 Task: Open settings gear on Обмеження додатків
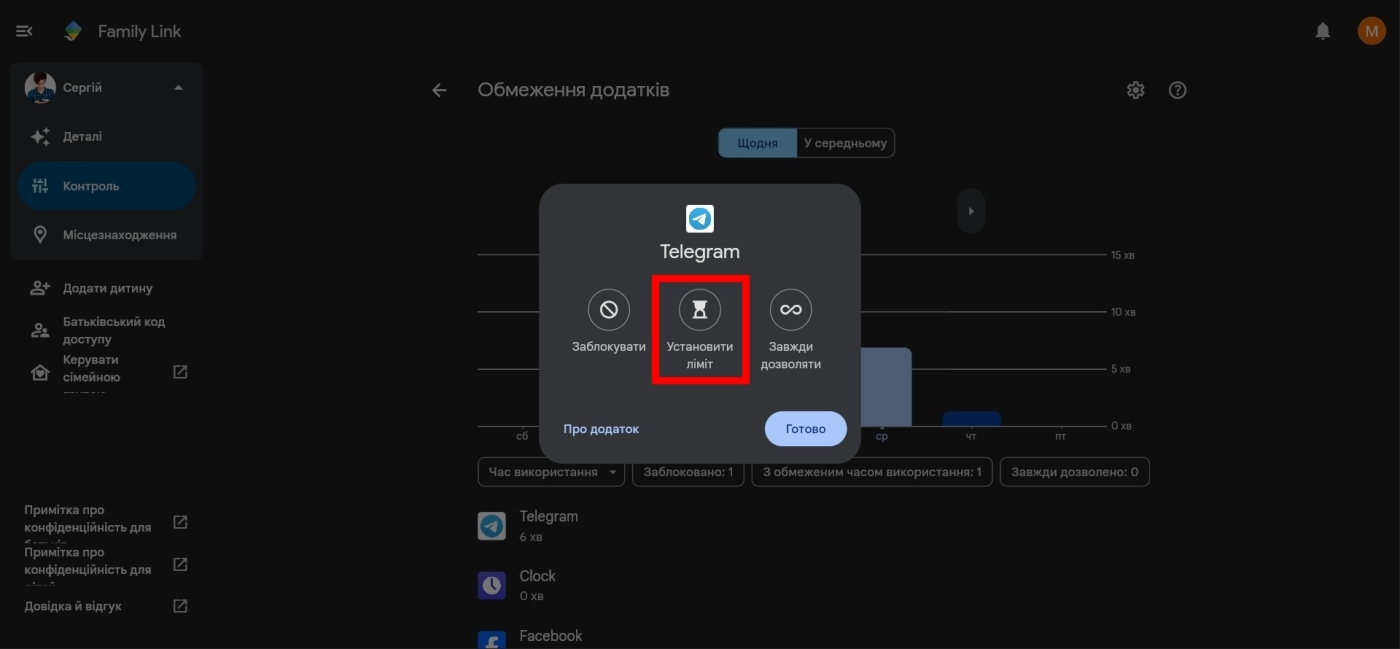(1135, 90)
